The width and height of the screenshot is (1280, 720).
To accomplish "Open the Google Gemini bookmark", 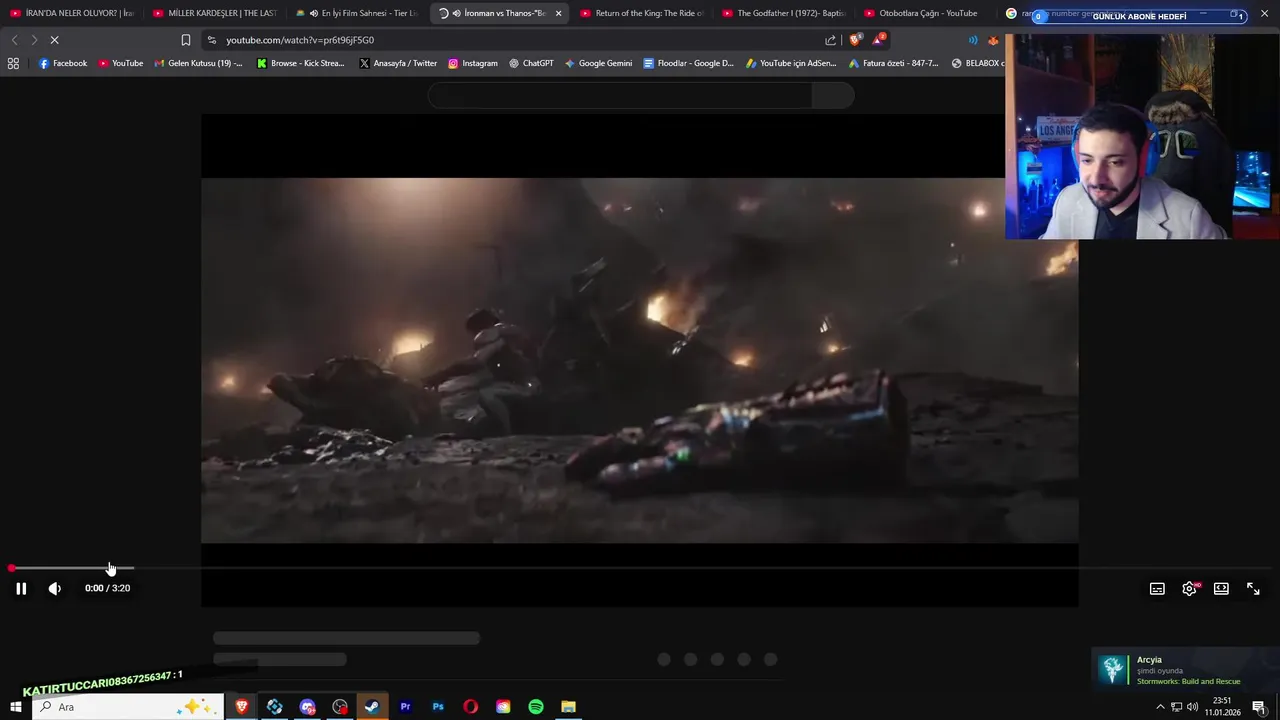I will tap(598, 63).
